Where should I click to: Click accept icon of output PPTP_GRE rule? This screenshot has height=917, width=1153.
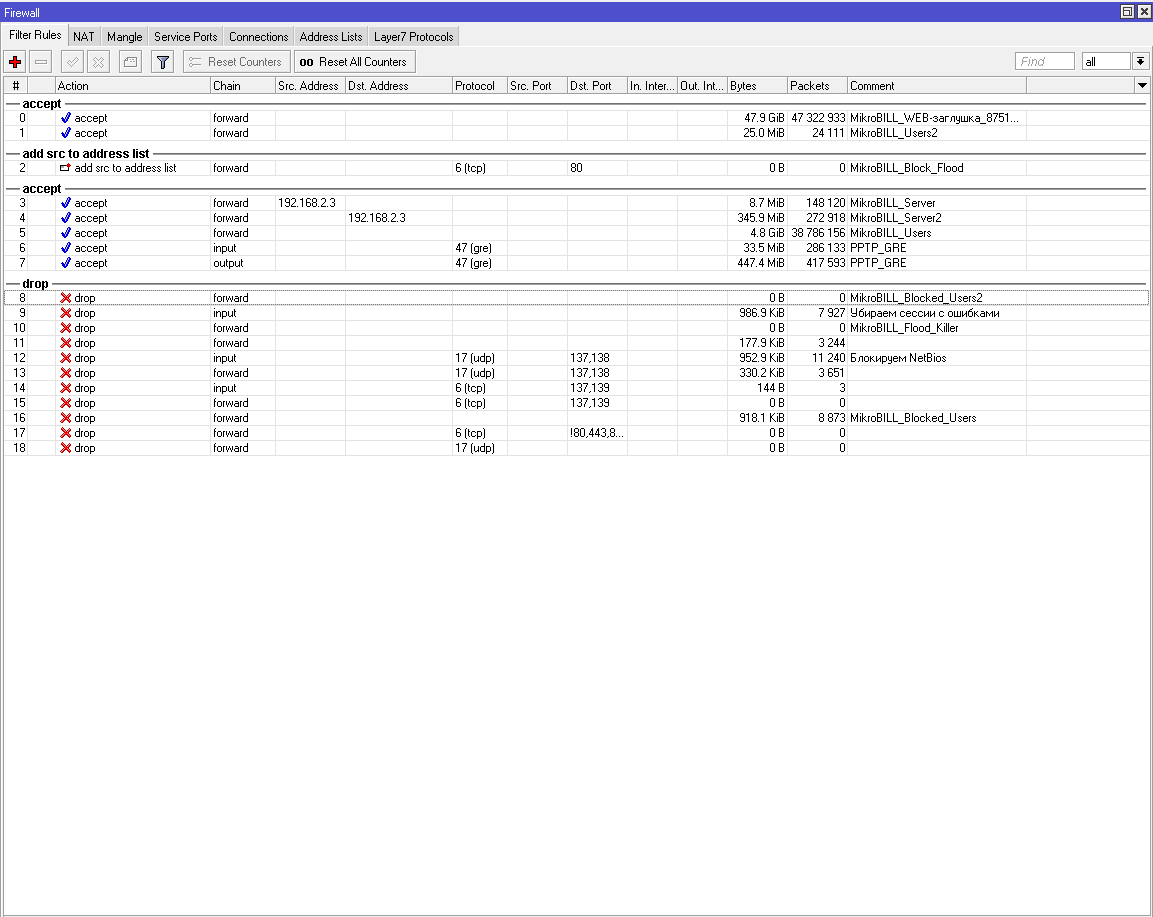tap(65, 263)
